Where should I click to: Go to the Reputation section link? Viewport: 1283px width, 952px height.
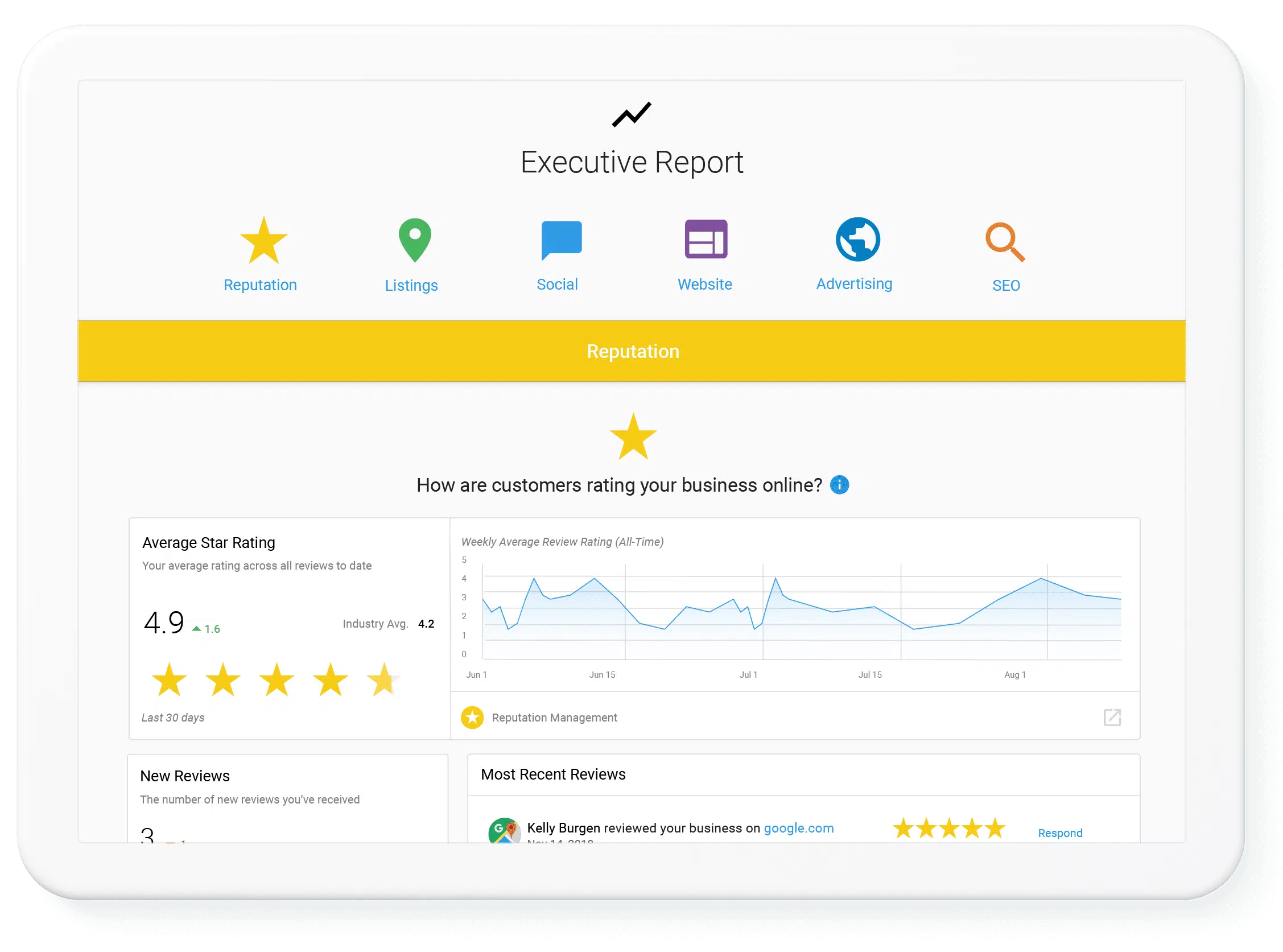click(x=261, y=285)
